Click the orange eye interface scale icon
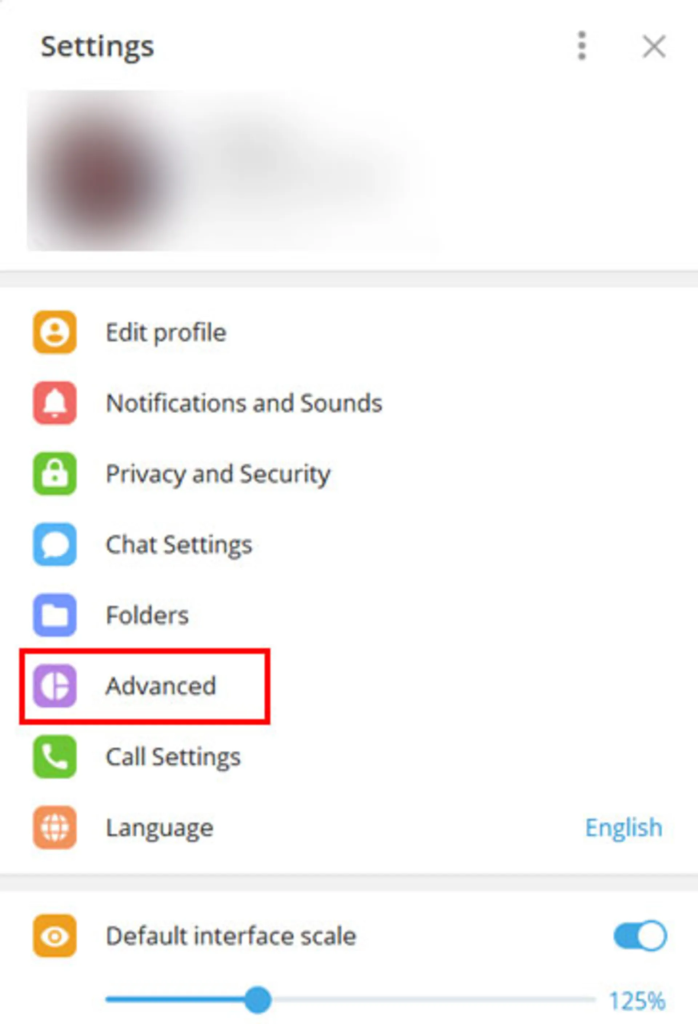698x1024 pixels. 55,936
